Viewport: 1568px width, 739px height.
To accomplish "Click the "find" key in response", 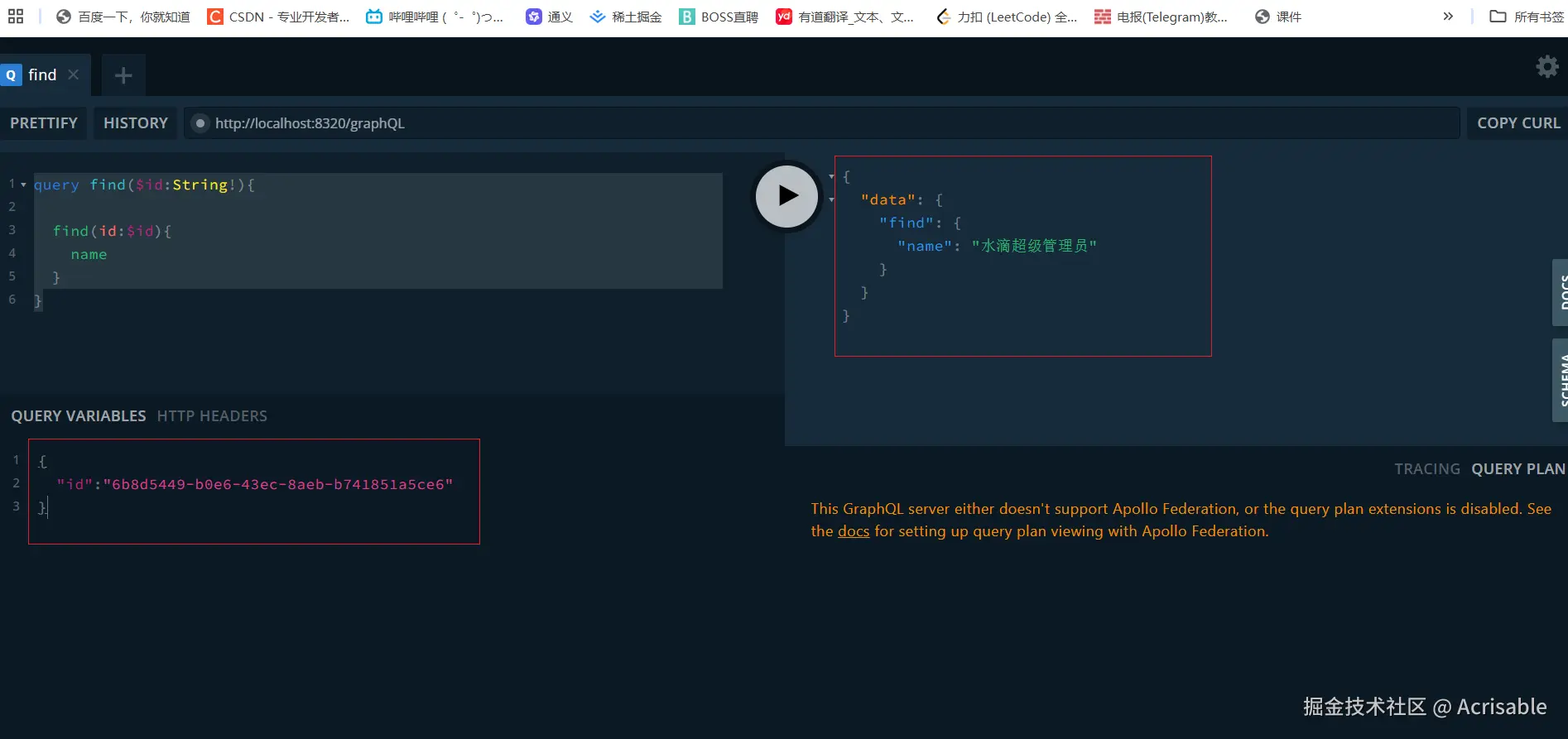I will (906, 223).
